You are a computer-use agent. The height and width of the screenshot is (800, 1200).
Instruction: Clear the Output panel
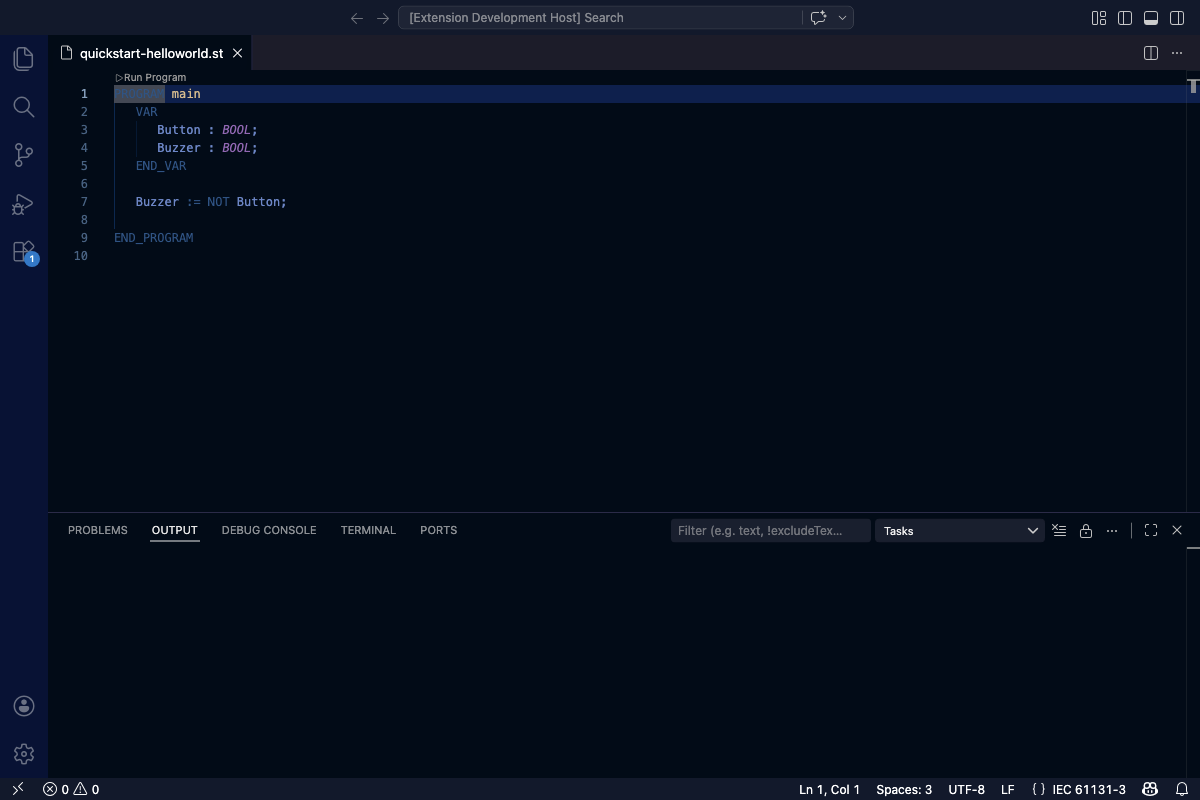(x=1059, y=530)
